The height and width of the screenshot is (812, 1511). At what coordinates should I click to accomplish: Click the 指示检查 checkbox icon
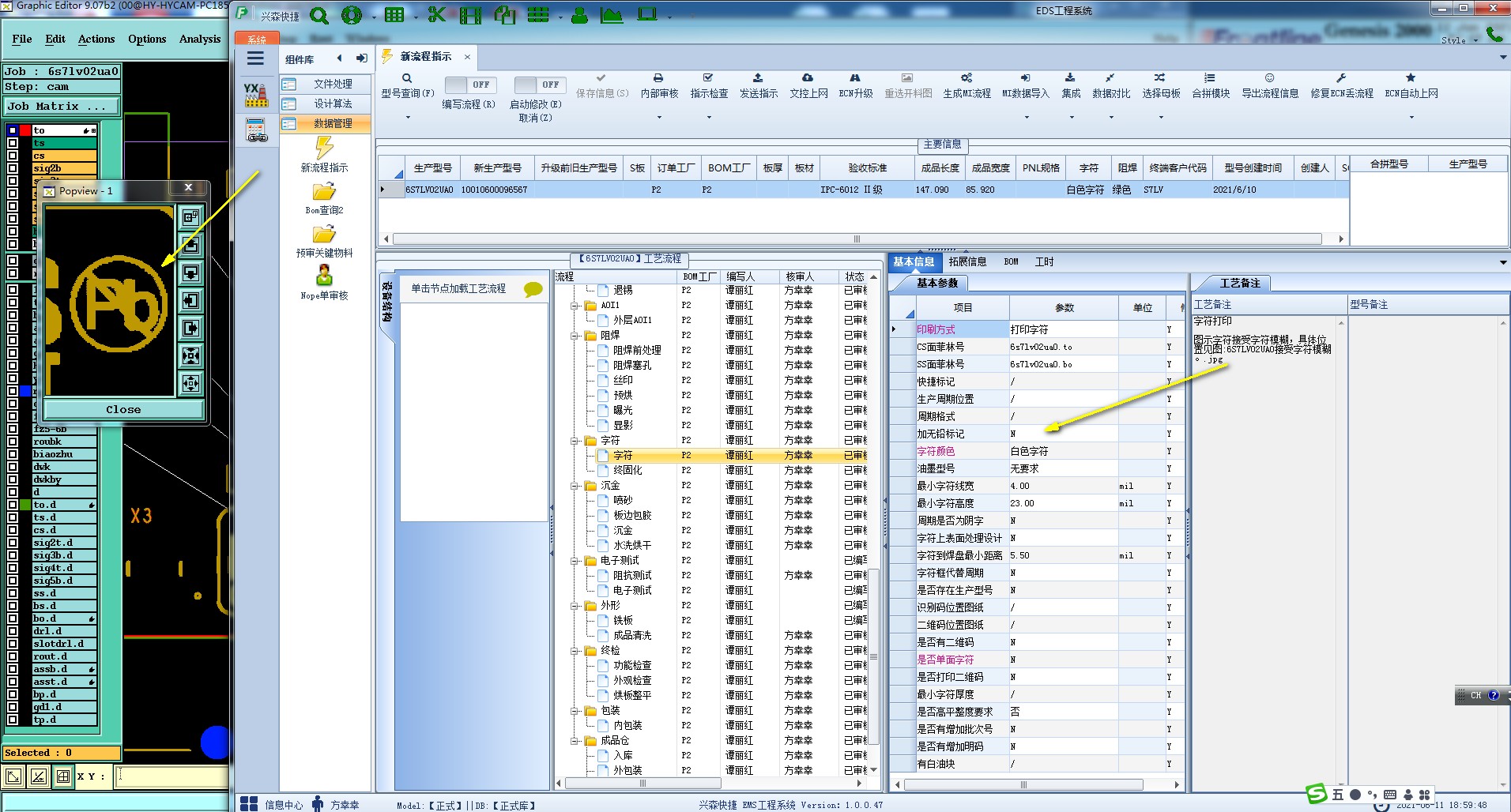point(708,78)
